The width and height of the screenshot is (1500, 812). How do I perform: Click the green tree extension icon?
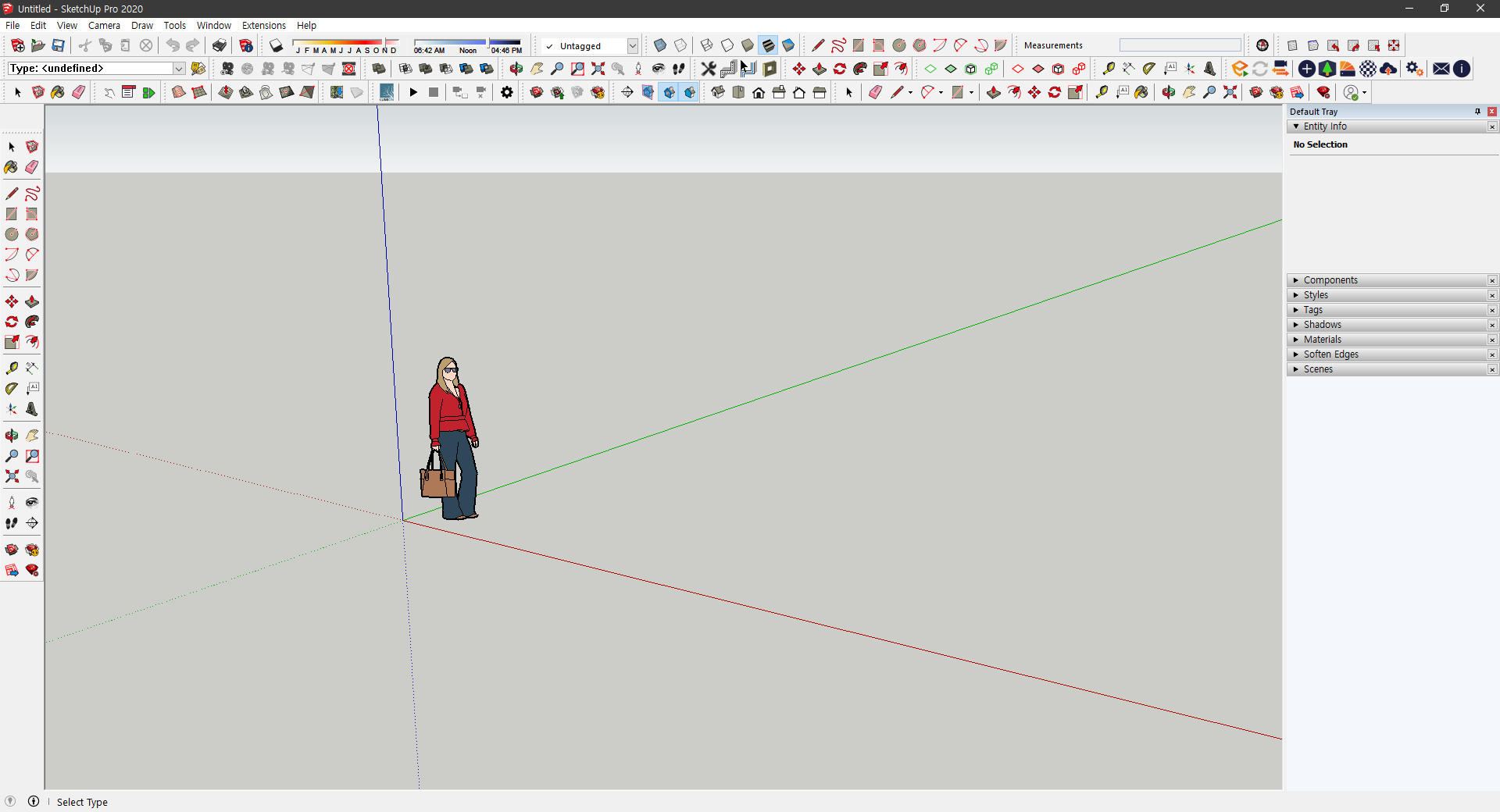[1327, 69]
